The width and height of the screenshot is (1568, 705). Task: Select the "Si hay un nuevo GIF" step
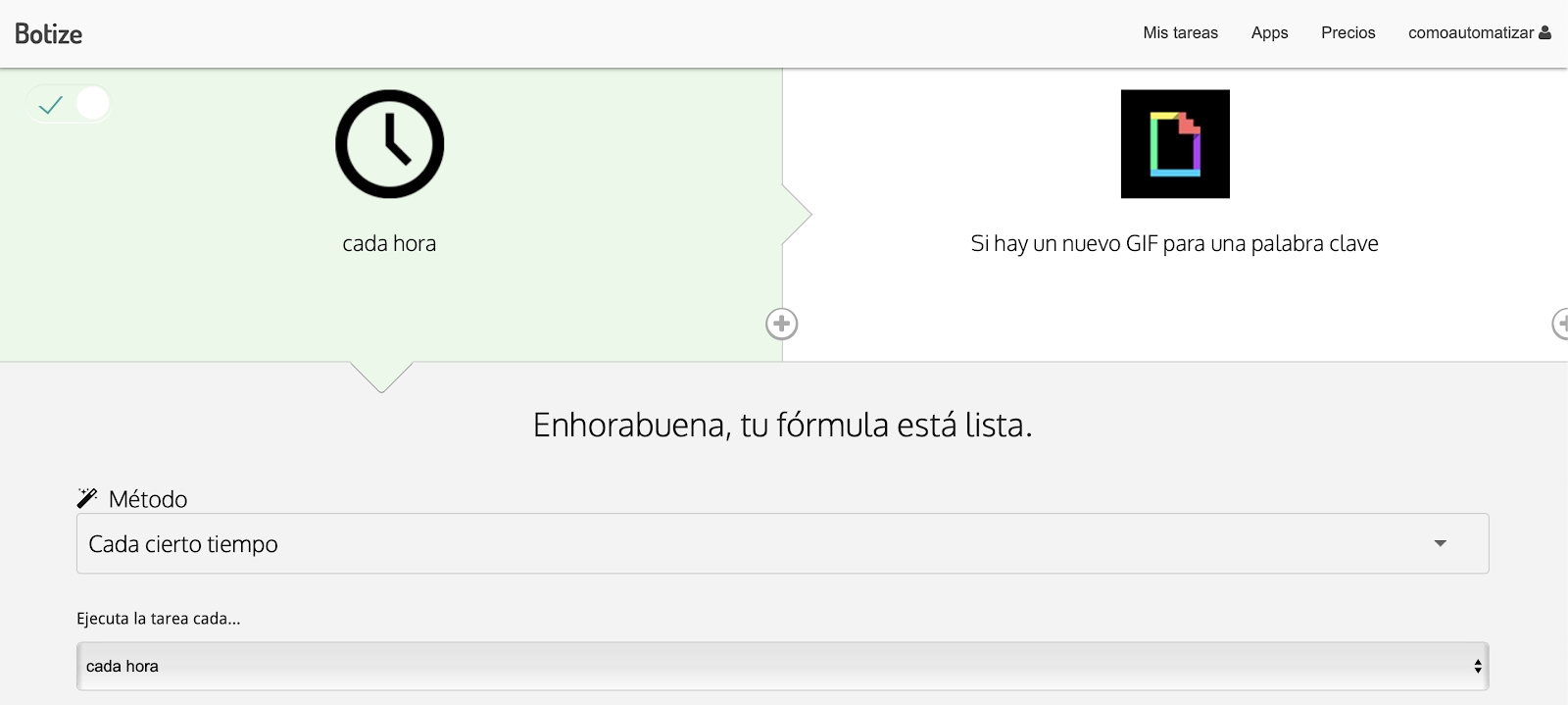click(1174, 243)
